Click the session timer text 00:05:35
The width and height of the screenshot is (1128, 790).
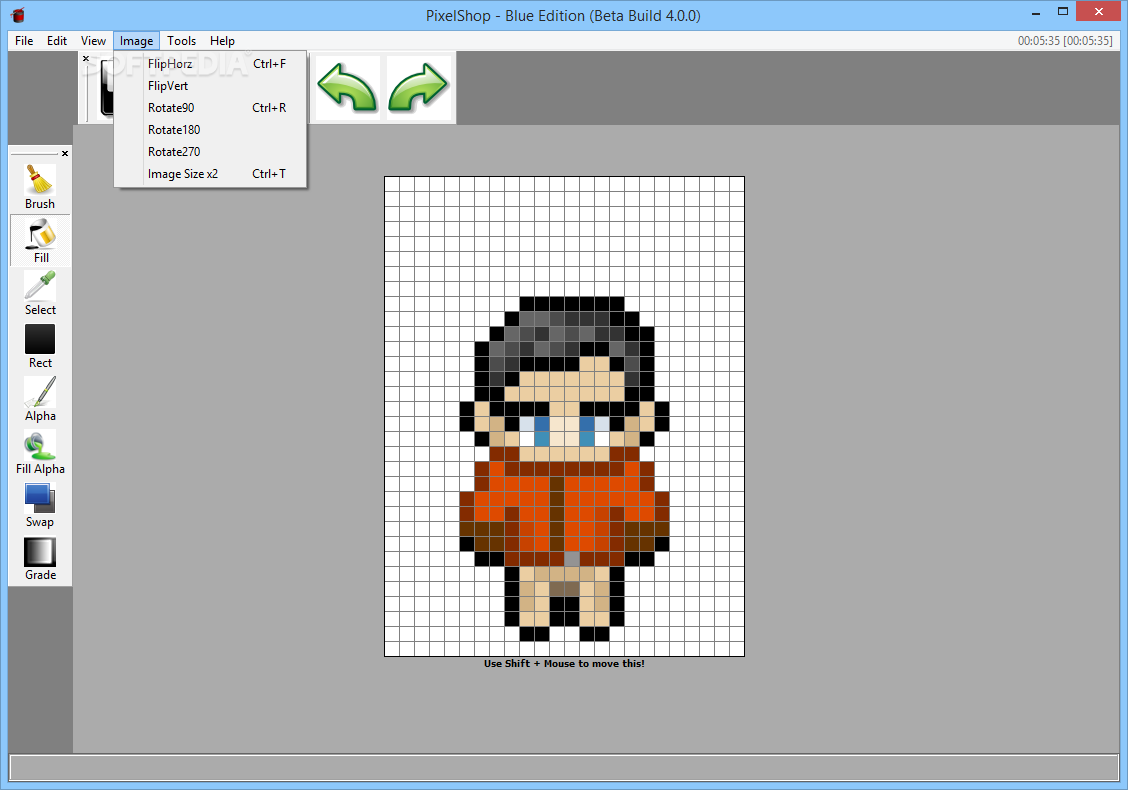tap(1065, 41)
